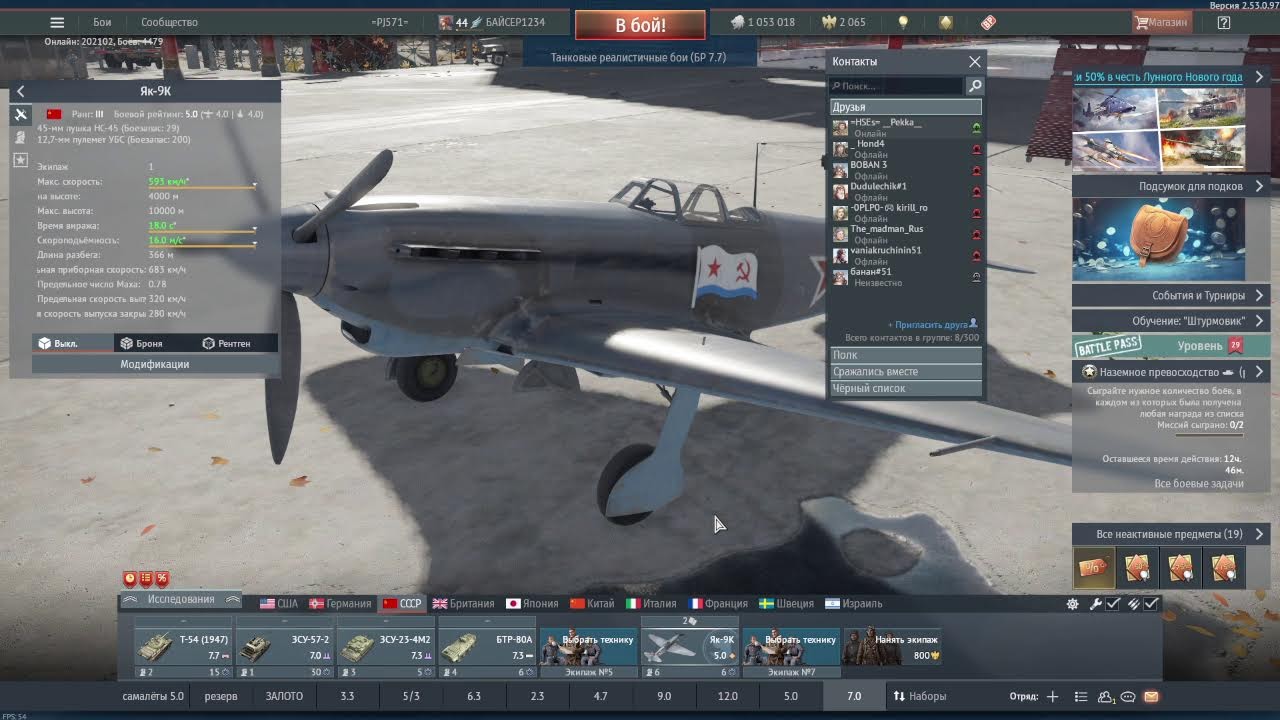Open Все боевые задачи link
Viewport: 1280px width, 720px height.
(x=1199, y=483)
